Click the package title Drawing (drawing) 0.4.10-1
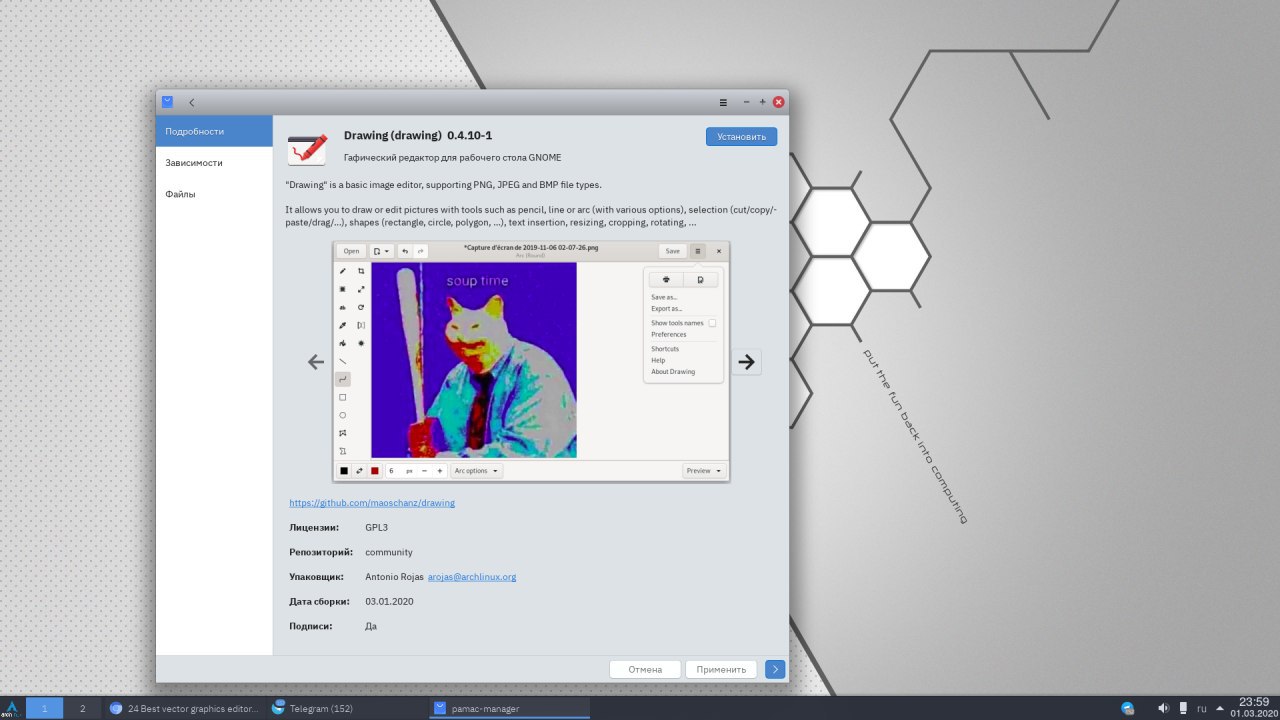The width and height of the screenshot is (1280, 720). 418,135
